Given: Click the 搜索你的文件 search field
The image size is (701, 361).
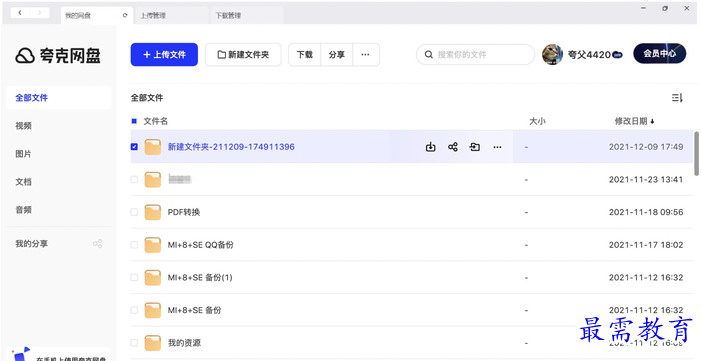Looking at the screenshot, I should pos(475,55).
